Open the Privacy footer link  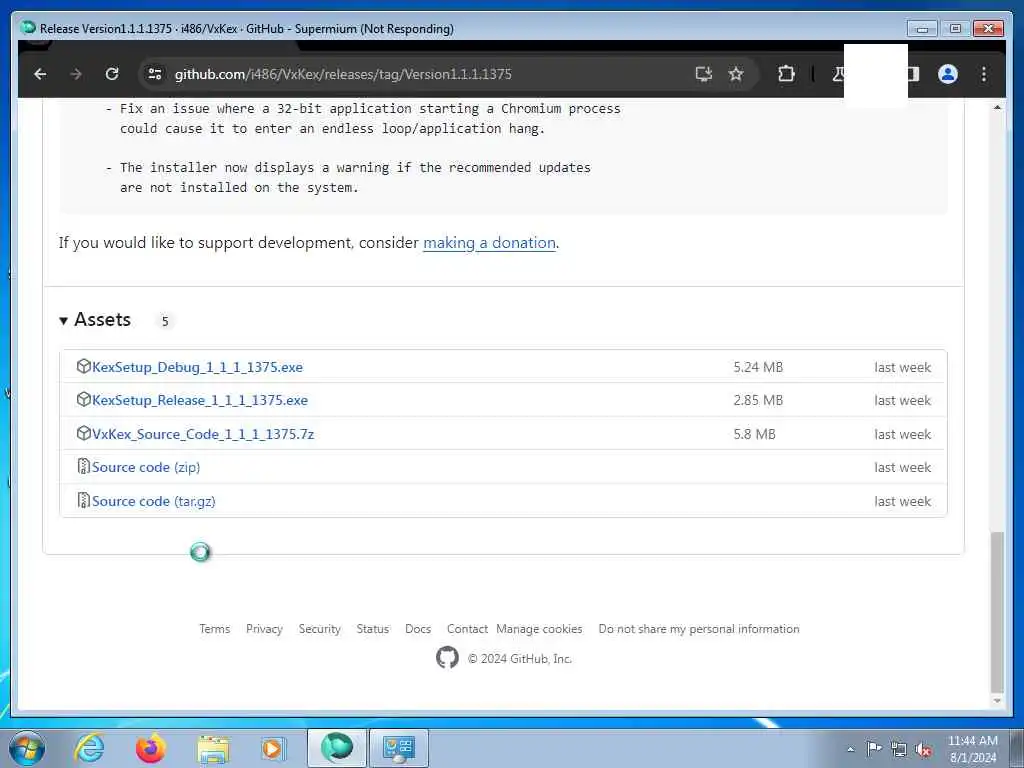[264, 629]
